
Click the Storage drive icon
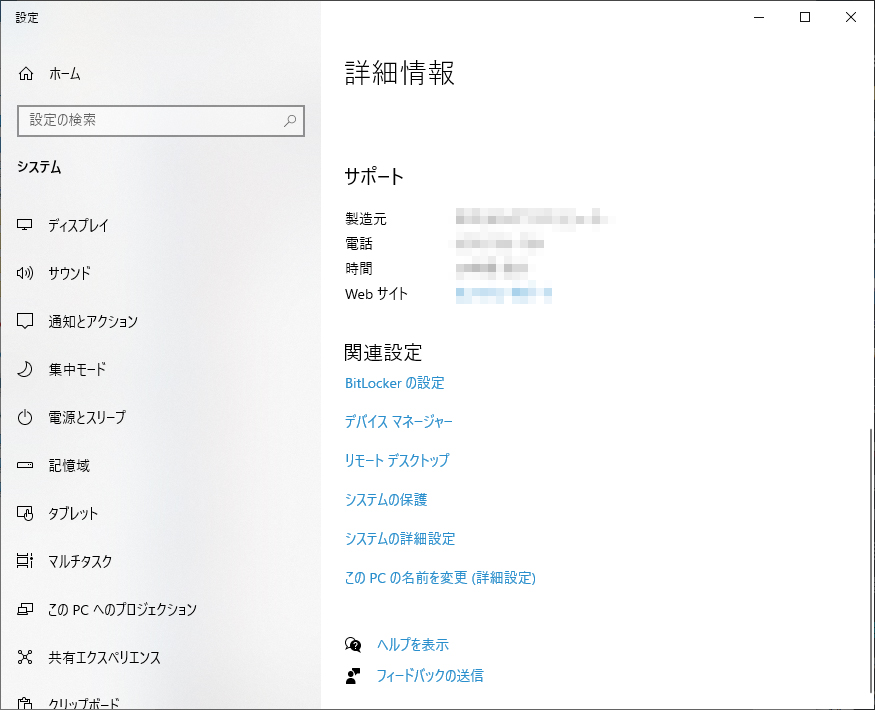point(26,466)
